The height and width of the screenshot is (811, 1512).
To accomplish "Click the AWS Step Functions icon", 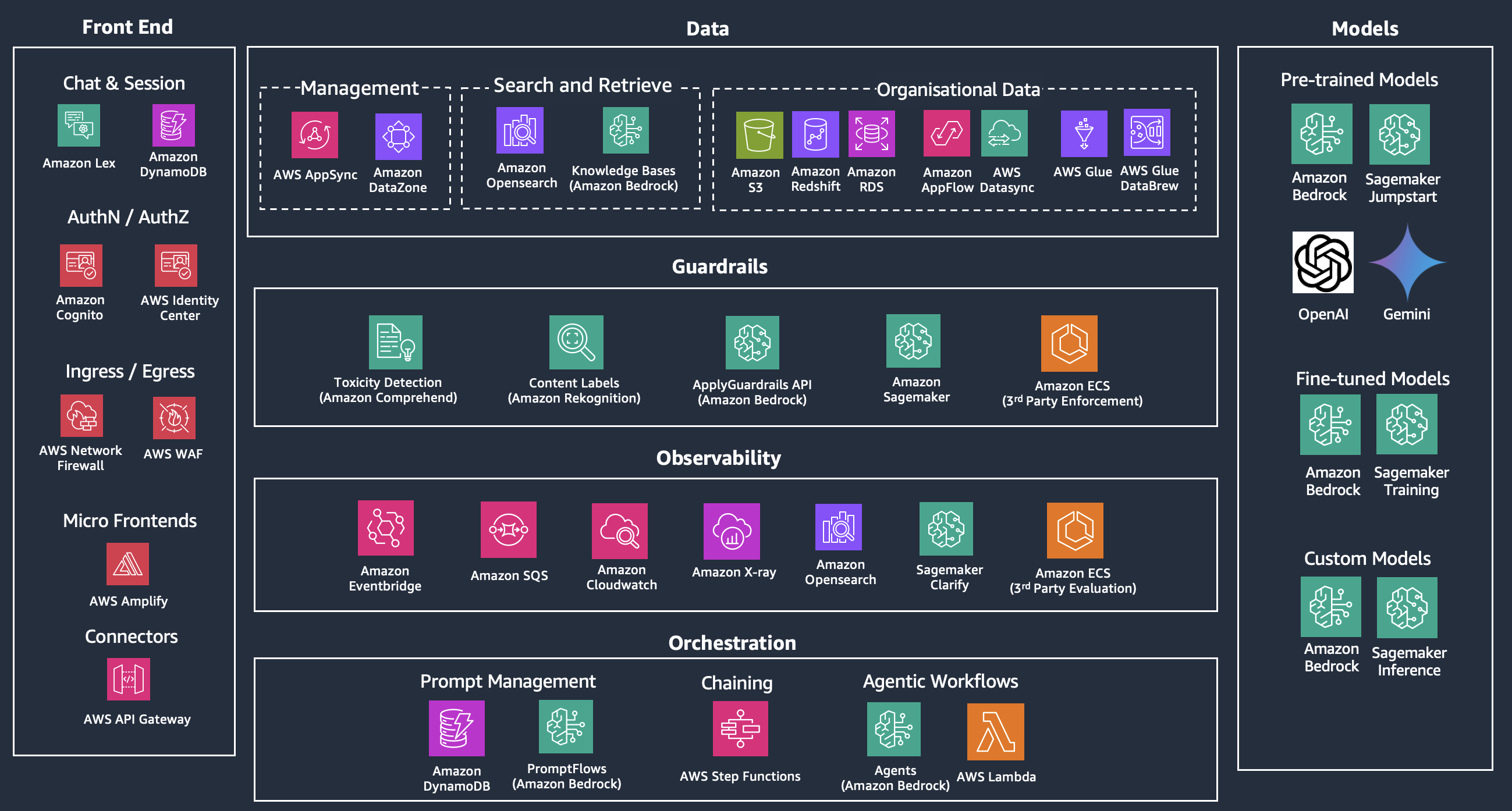I will (x=740, y=729).
